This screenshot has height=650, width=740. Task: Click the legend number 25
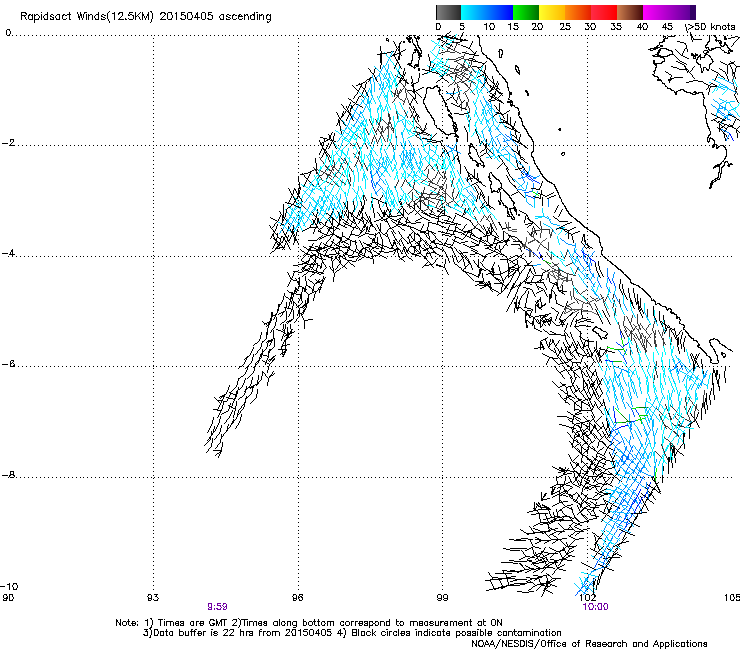565,27
